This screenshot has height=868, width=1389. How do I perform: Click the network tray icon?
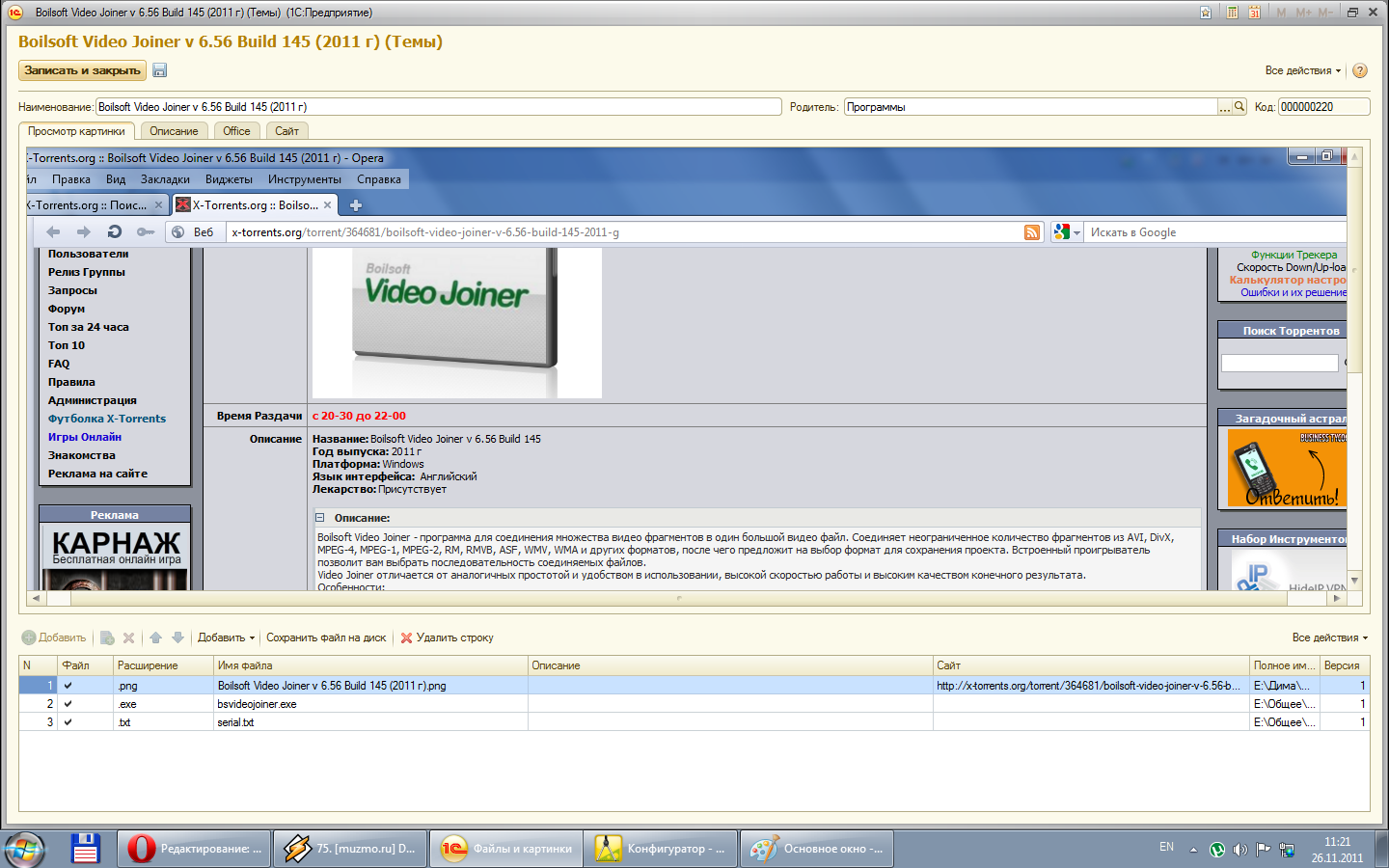click(x=1287, y=850)
